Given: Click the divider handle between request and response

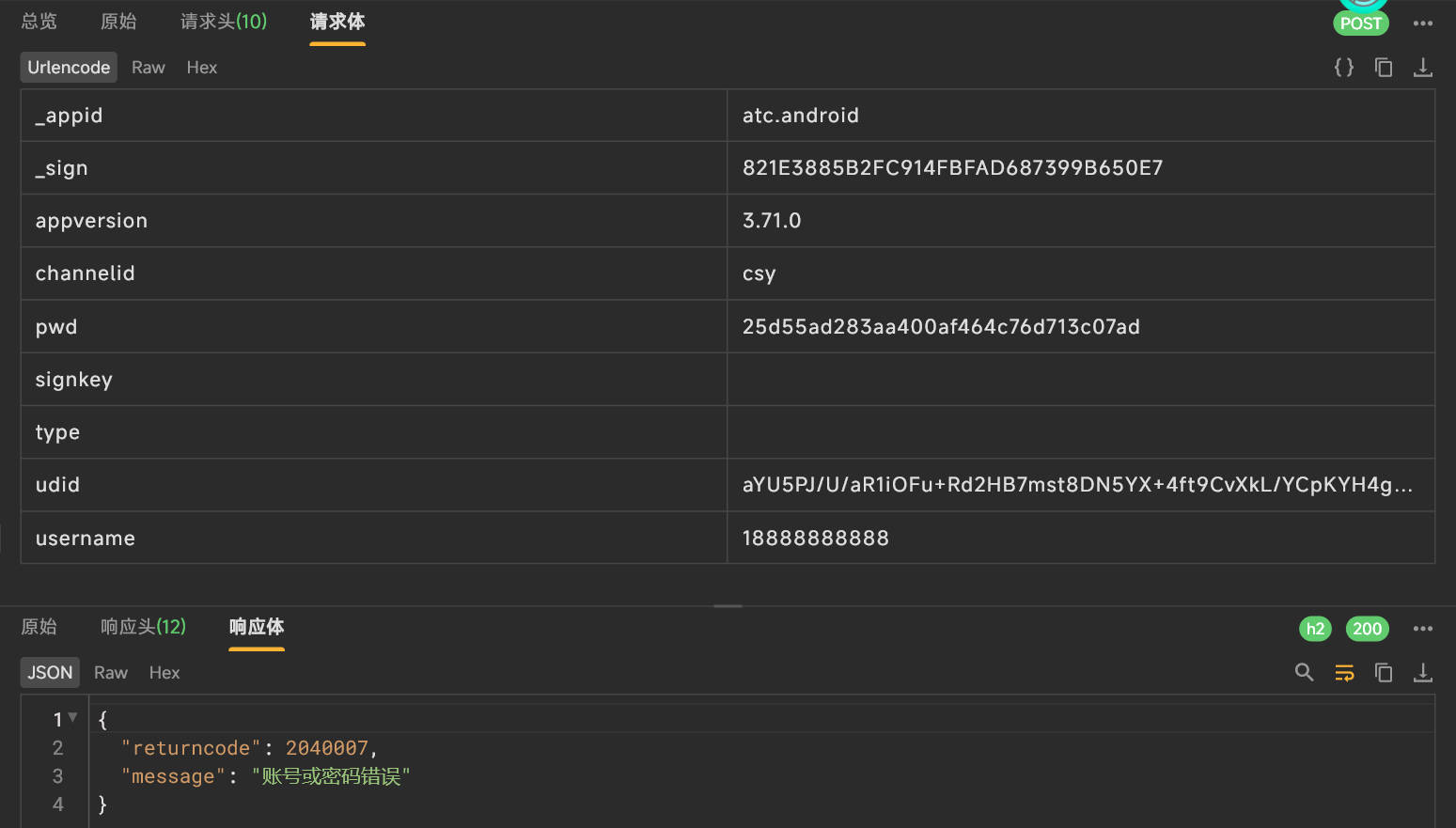Looking at the screenshot, I should (x=728, y=606).
